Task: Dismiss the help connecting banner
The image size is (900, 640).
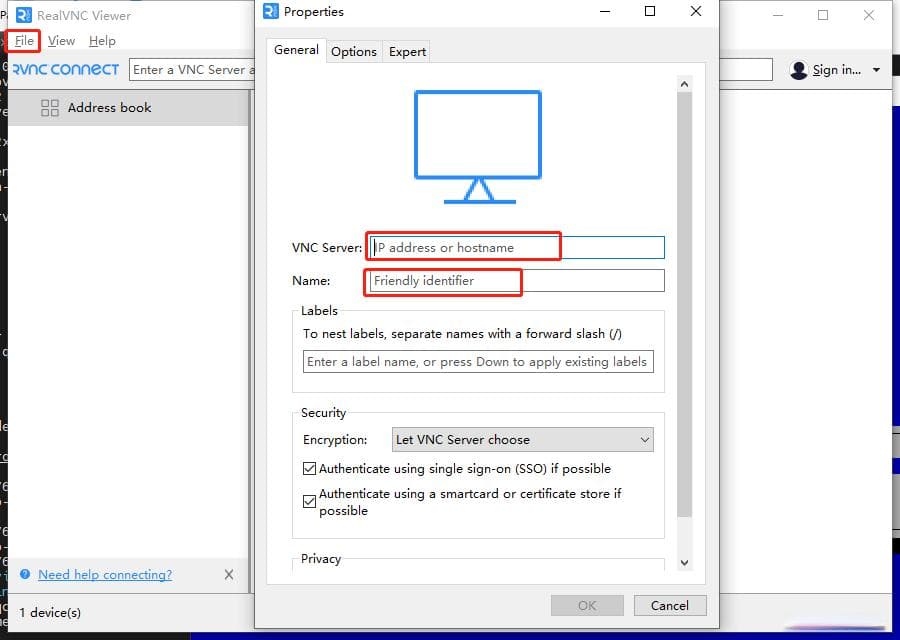Action: 229,575
